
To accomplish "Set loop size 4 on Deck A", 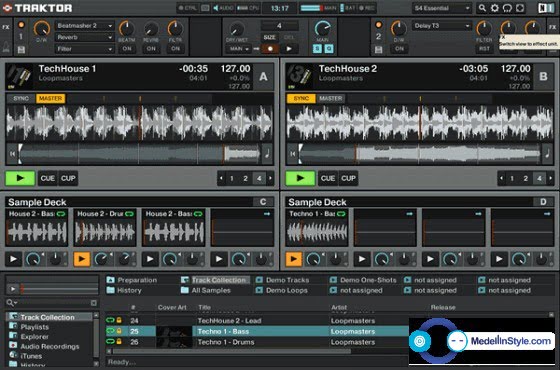I will pyautogui.click(x=259, y=178).
